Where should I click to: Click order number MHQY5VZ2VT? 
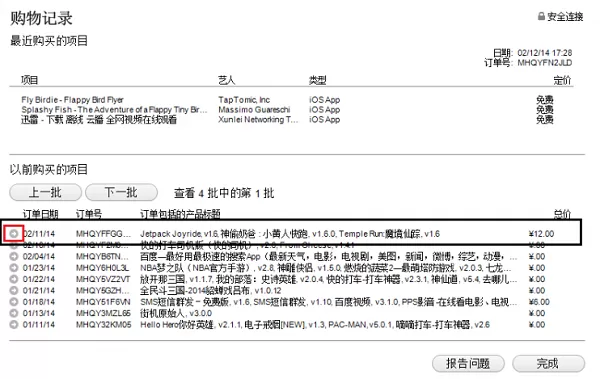(103, 279)
